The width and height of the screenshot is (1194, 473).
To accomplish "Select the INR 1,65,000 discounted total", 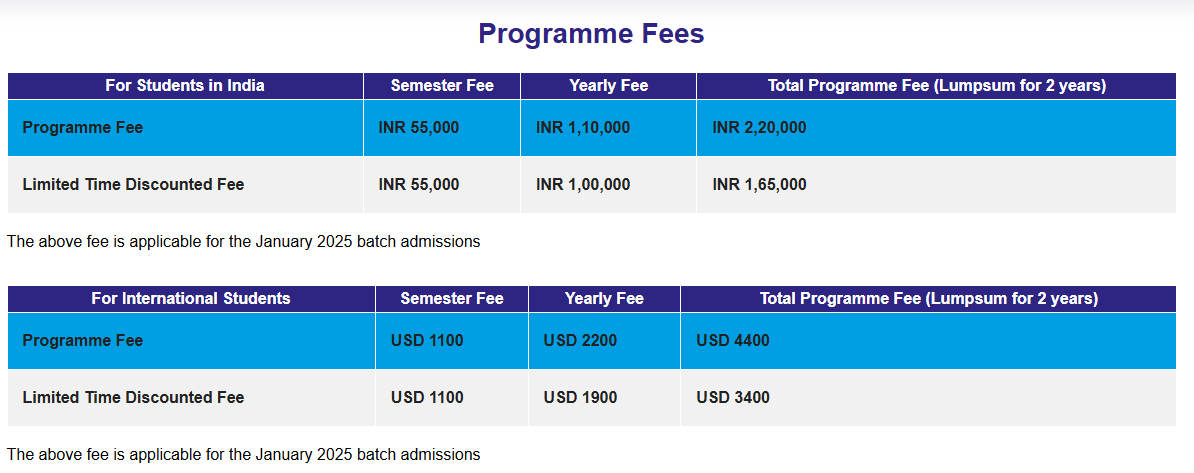I will click(759, 185).
